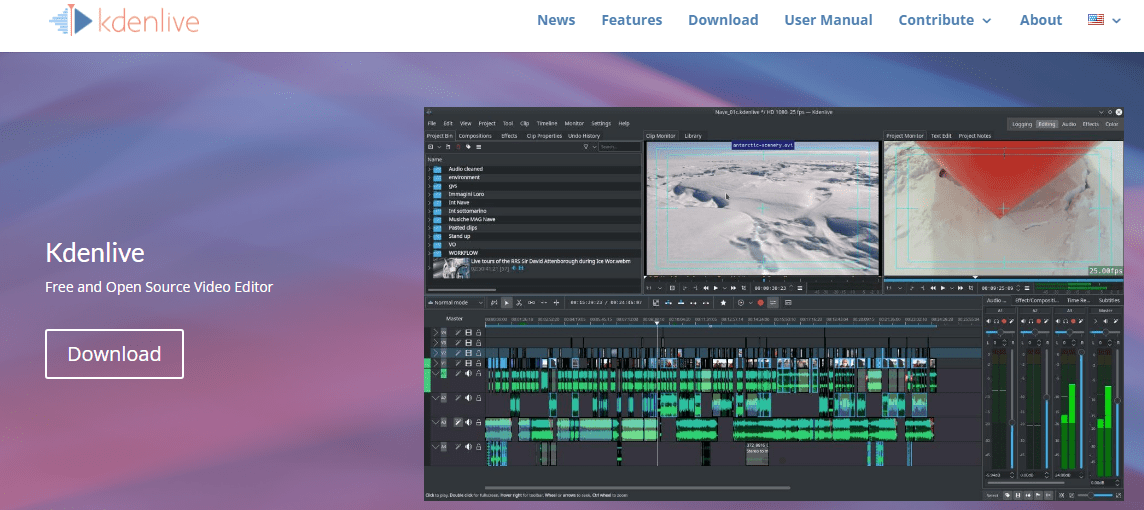Viewport: 1144px width, 510px height.
Task: Collapse audio track A4 using its chevron
Action: 436,447
